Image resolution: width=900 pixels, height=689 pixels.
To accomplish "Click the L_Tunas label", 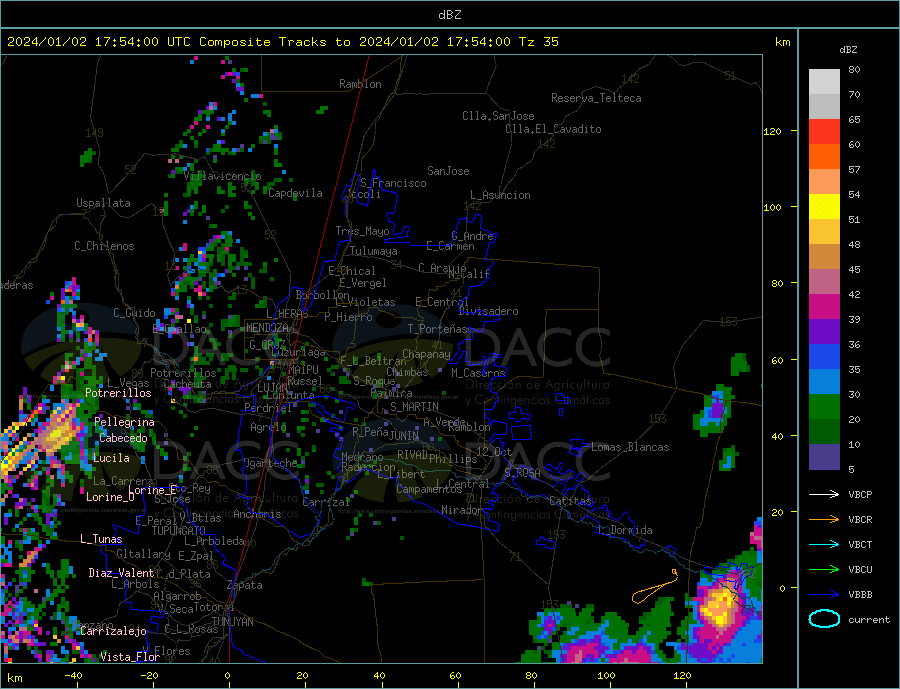I will (101, 539).
